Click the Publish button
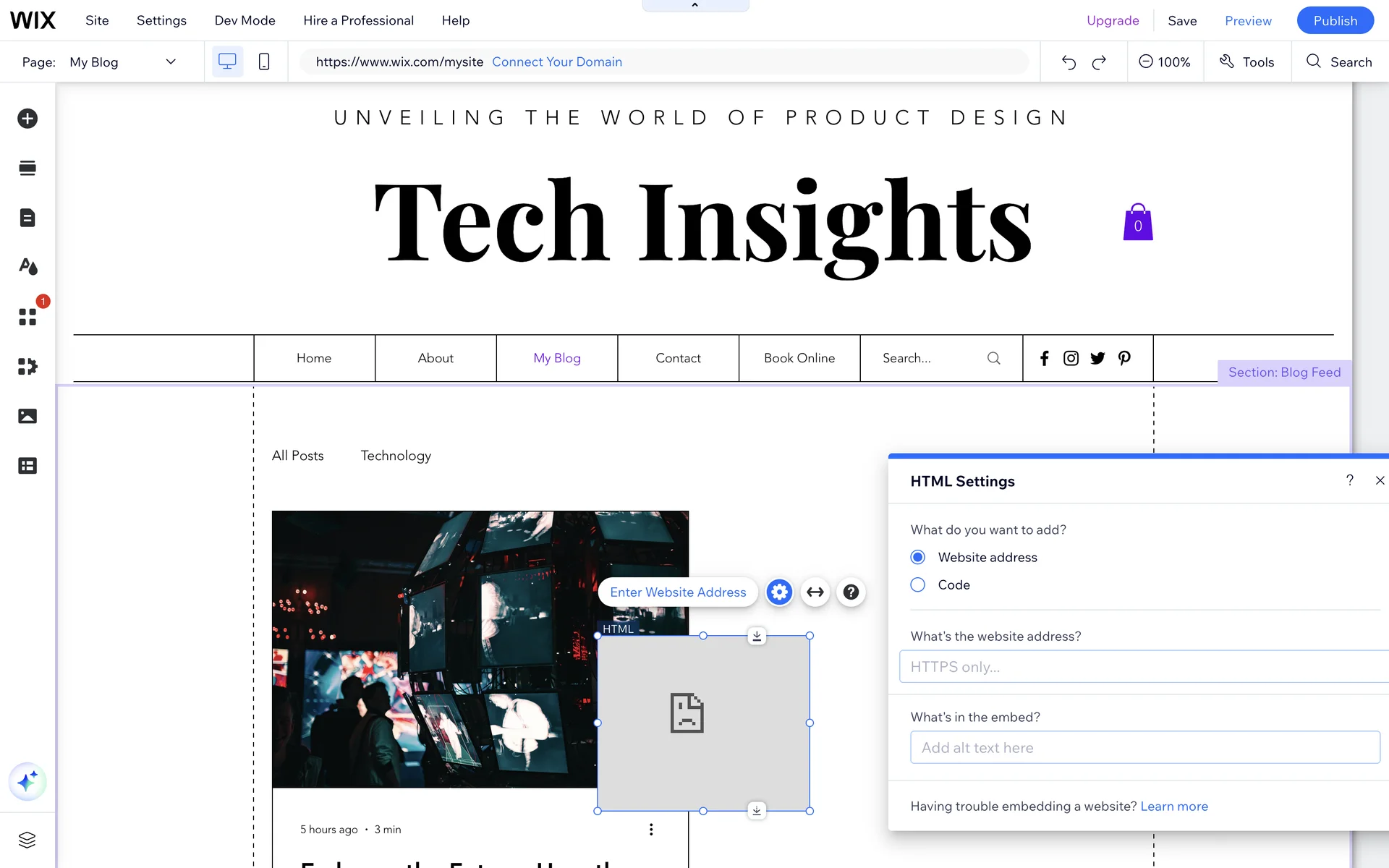The width and height of the screenshot is (1389, 868). [x=1335, y=20]
